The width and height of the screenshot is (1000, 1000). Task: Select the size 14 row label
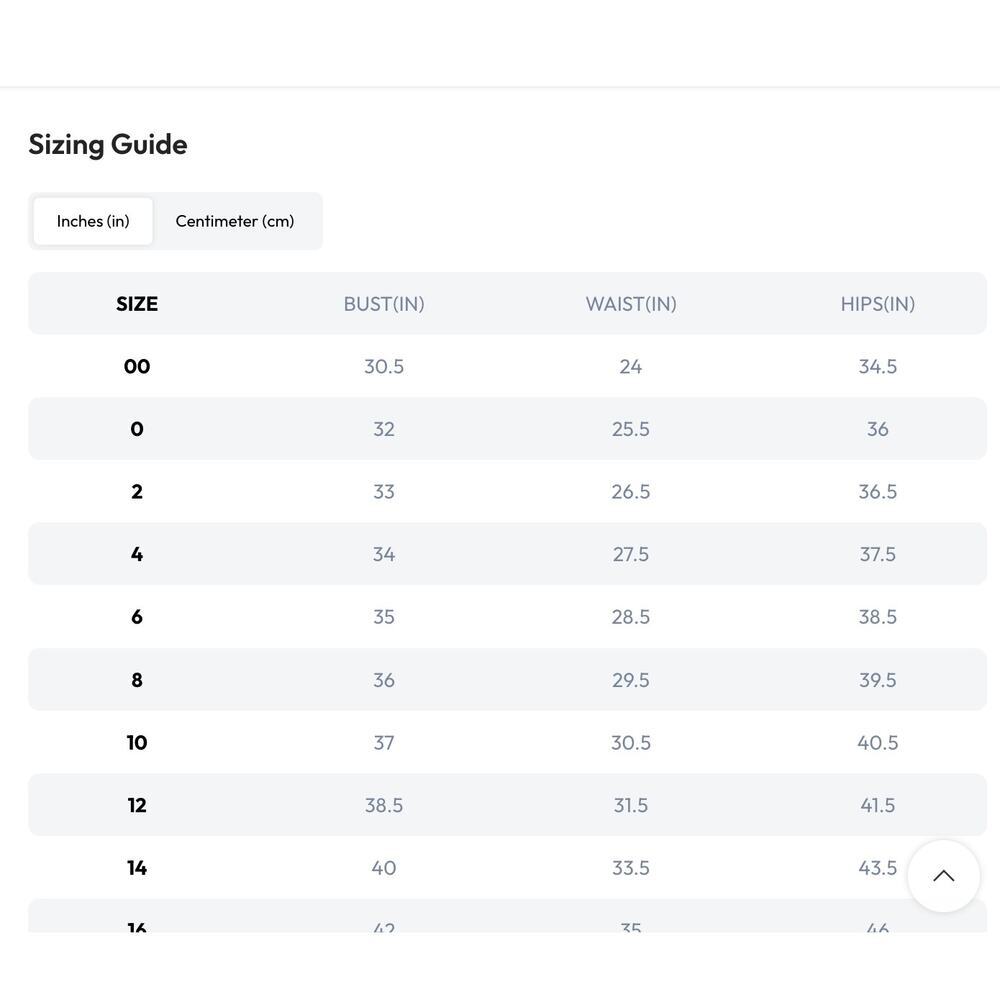[x=137, y=867]
